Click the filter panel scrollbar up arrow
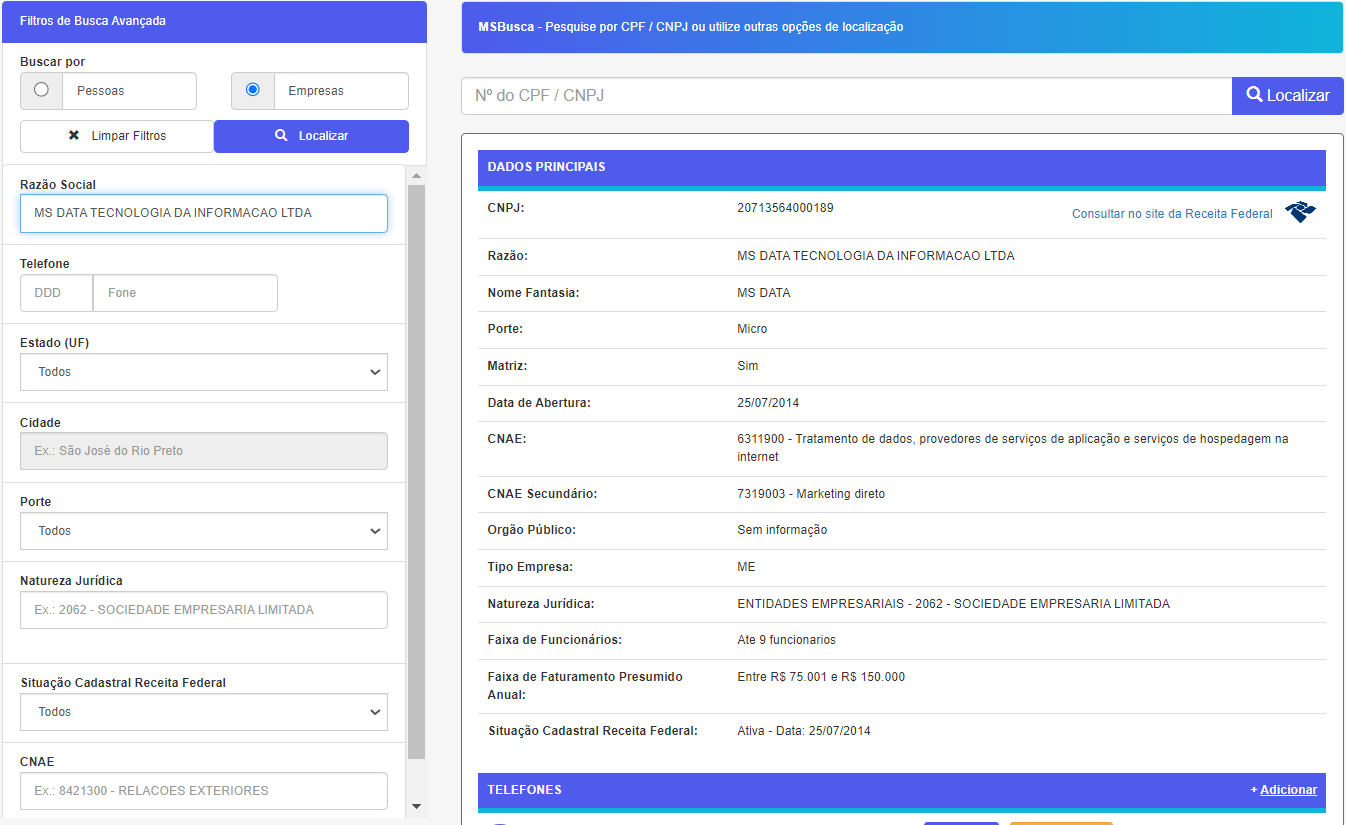The image size is (1346, 825). coord(416,175)
